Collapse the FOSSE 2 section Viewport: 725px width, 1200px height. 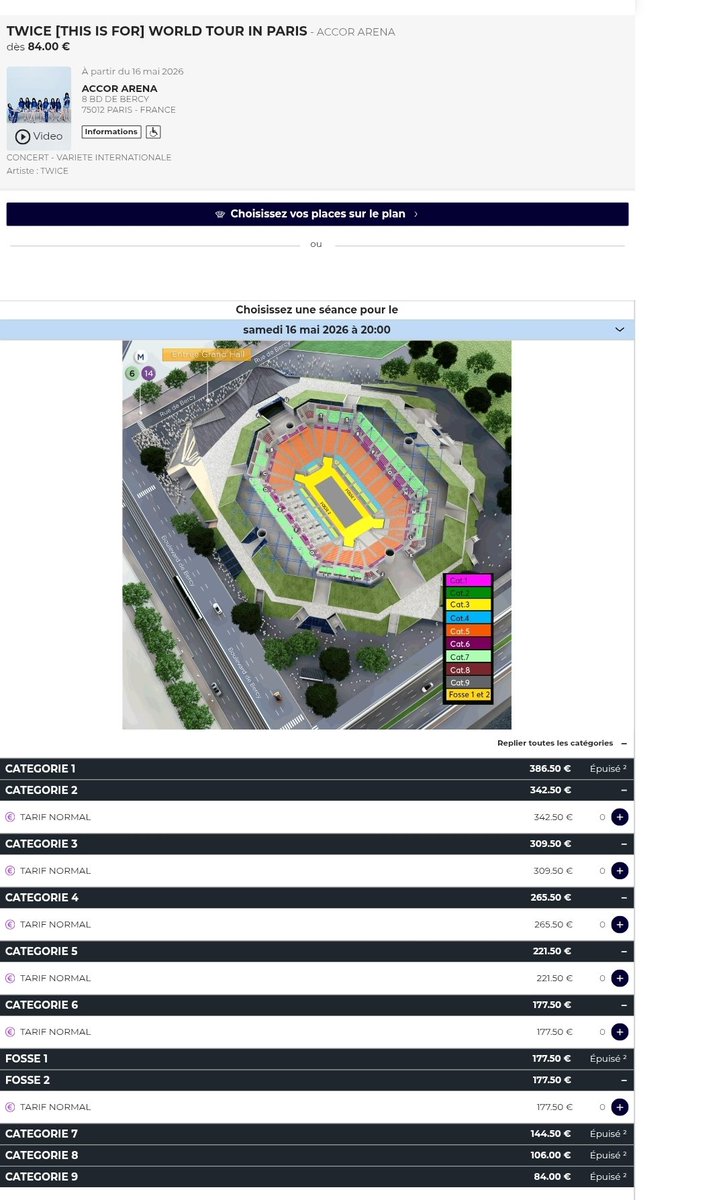click(x=317, y=1080)
